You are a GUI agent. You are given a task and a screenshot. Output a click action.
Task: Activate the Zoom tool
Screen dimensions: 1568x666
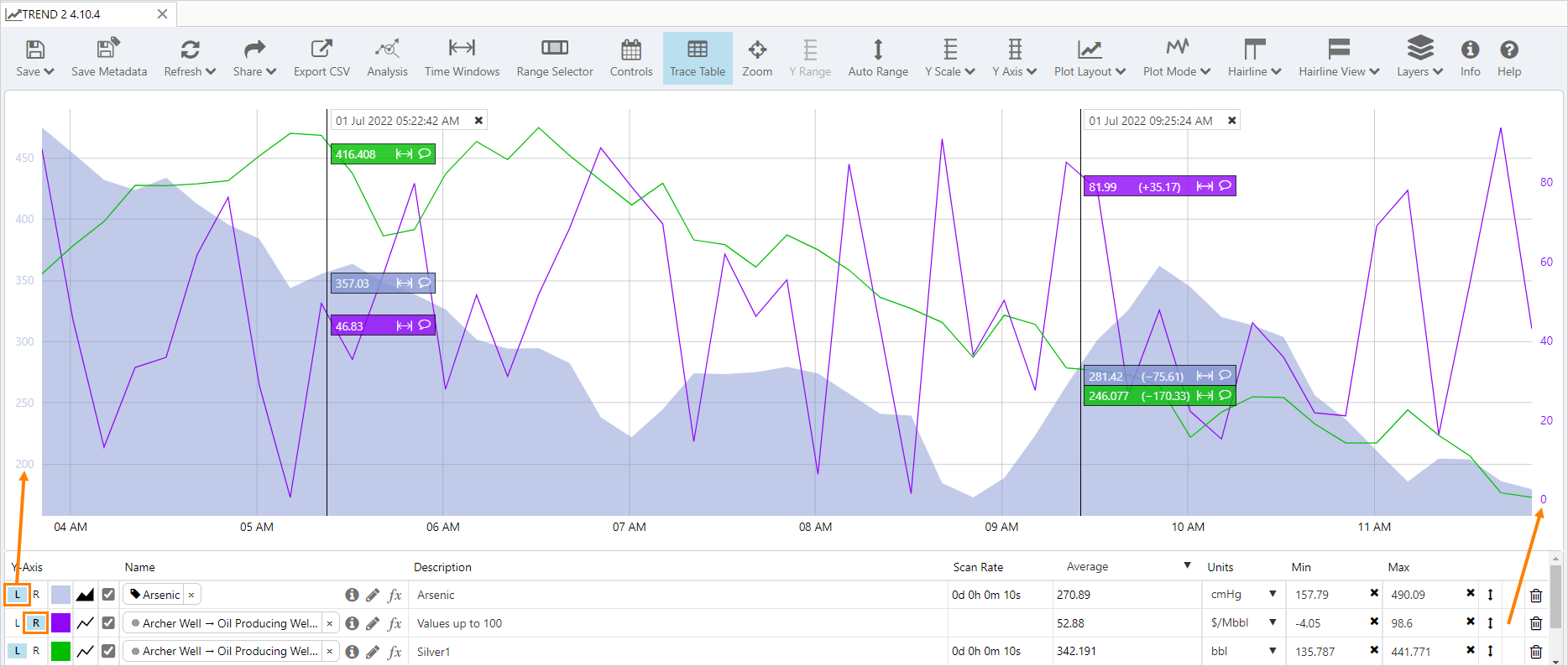[756, 58]
